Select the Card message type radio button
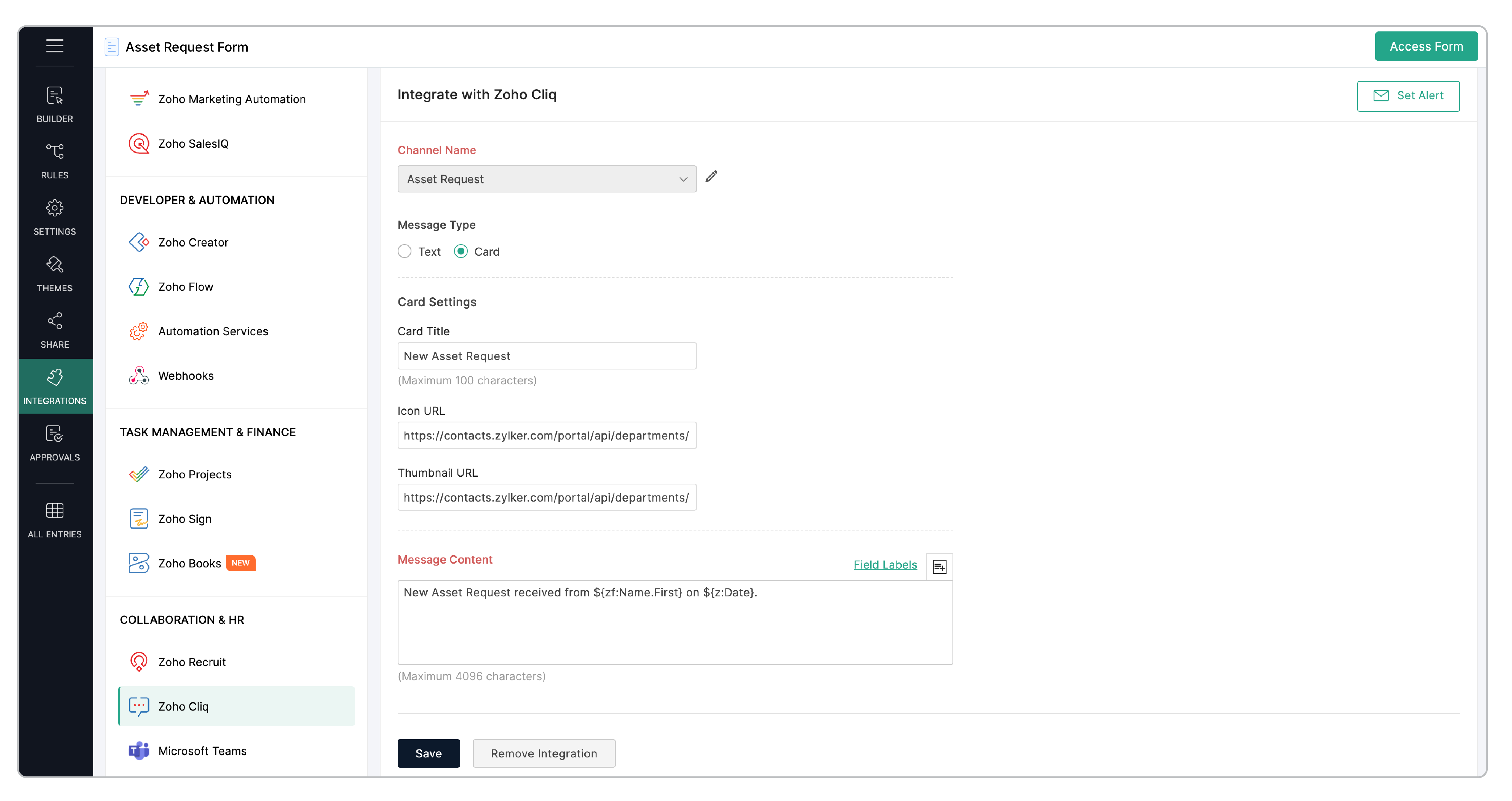 coord(461,251)
